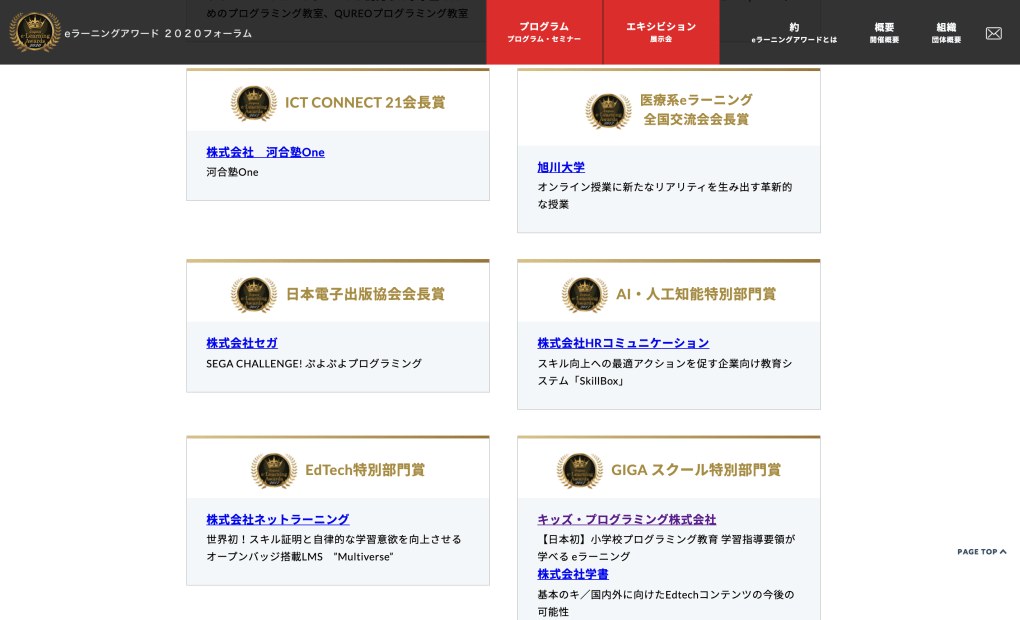This screenshot has width=1020, height=620.
Task: Open the 概要 開催概要 menu item
Action: click(x=884, y=33)
